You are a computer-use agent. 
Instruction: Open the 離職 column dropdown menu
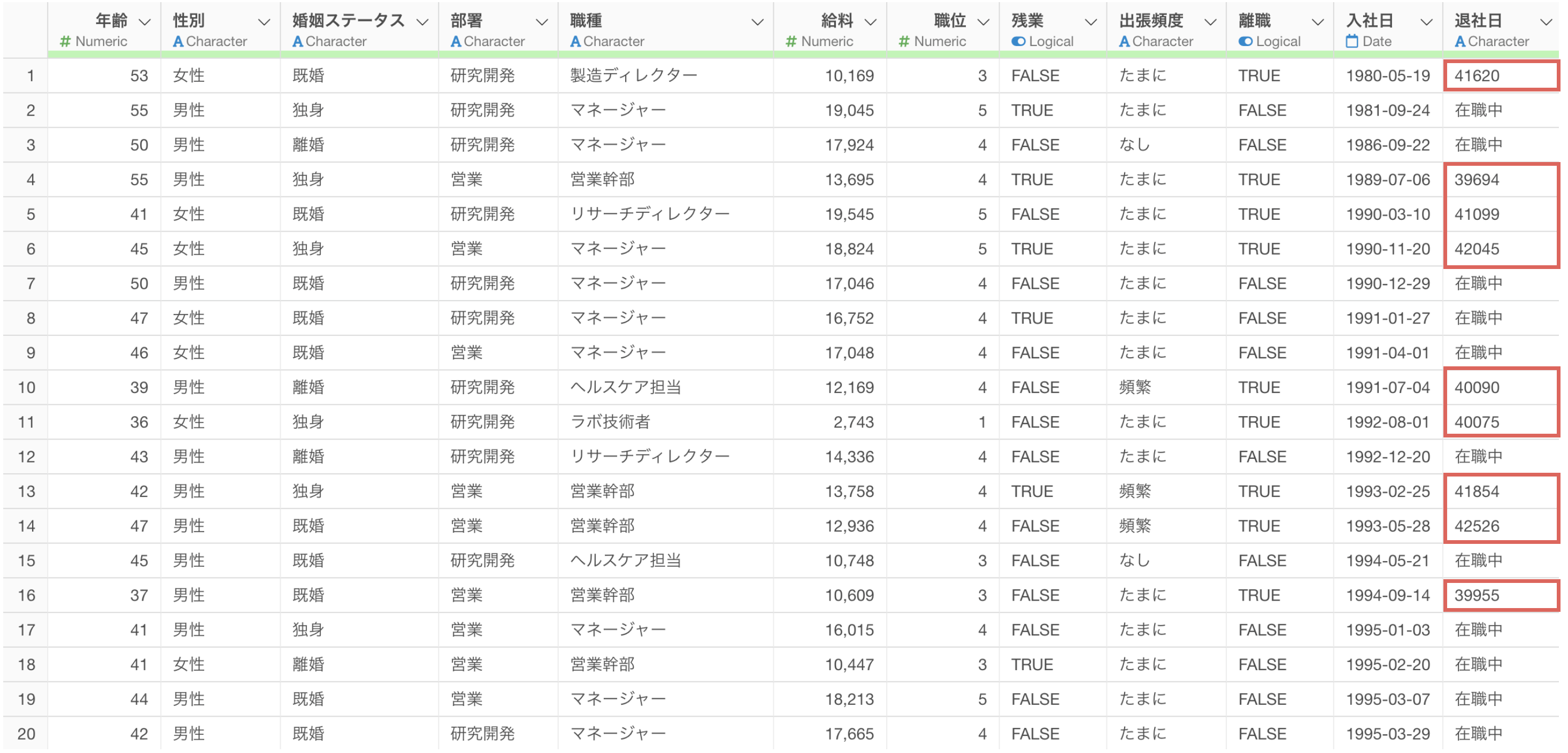point(1318,22)
